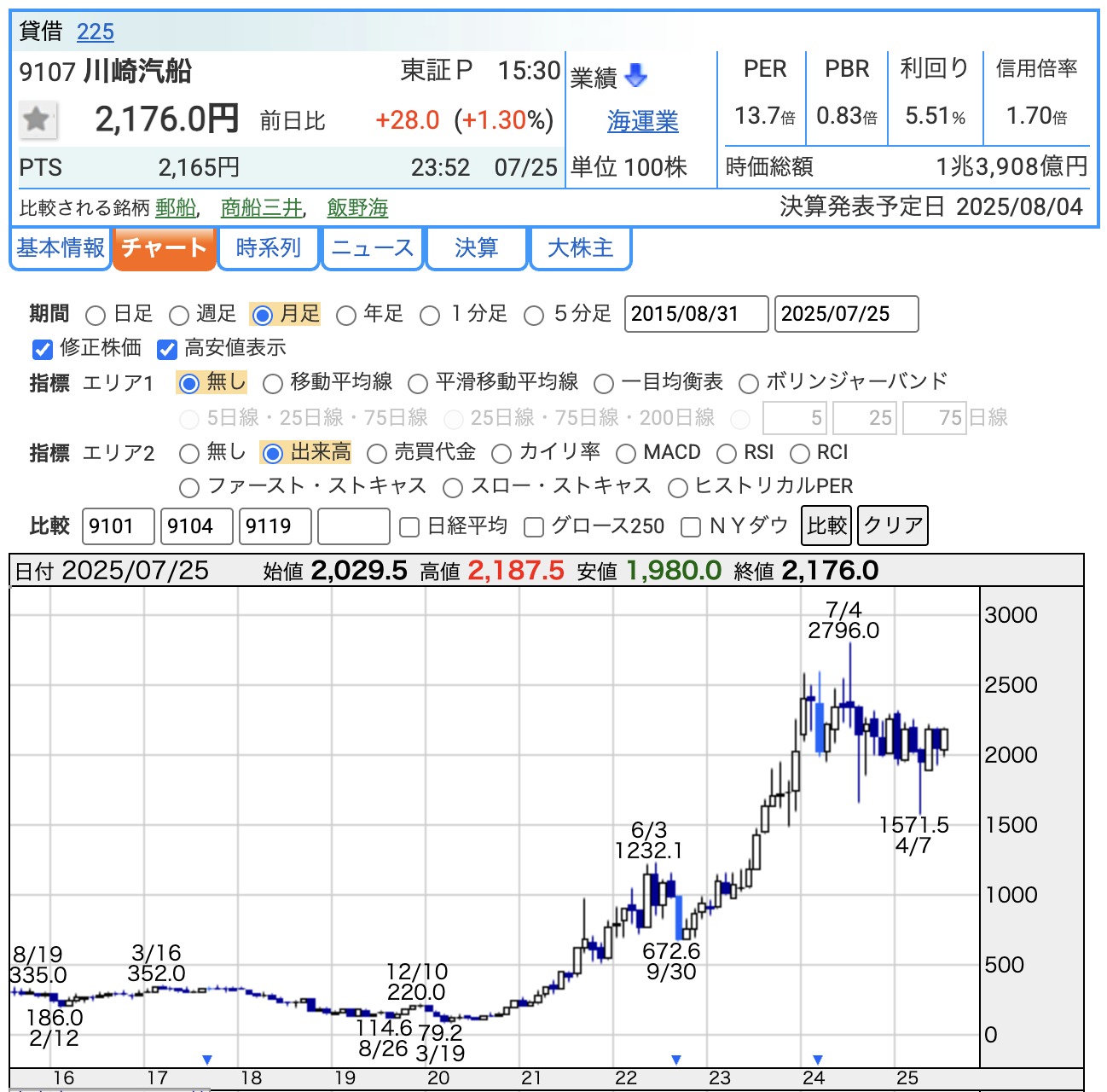Enable グロース250 comparison checkbox
This screenshot has width=1107, height=1092.
pyautogui.click(x=534, y=528)
